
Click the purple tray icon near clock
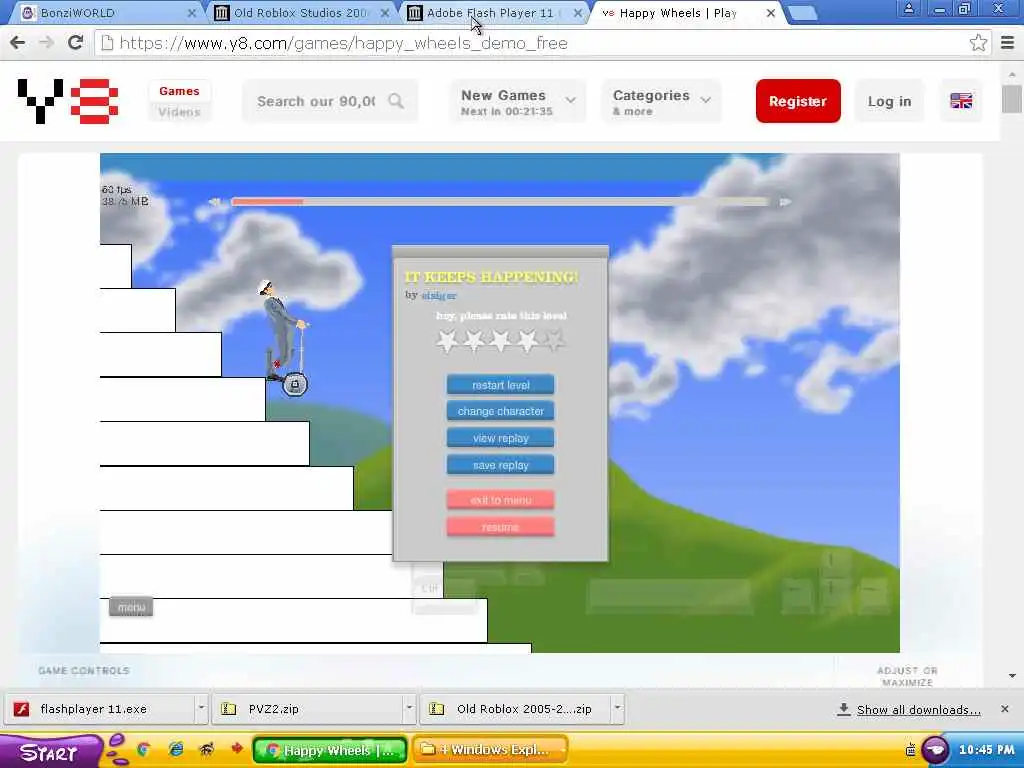click(935, 749)
